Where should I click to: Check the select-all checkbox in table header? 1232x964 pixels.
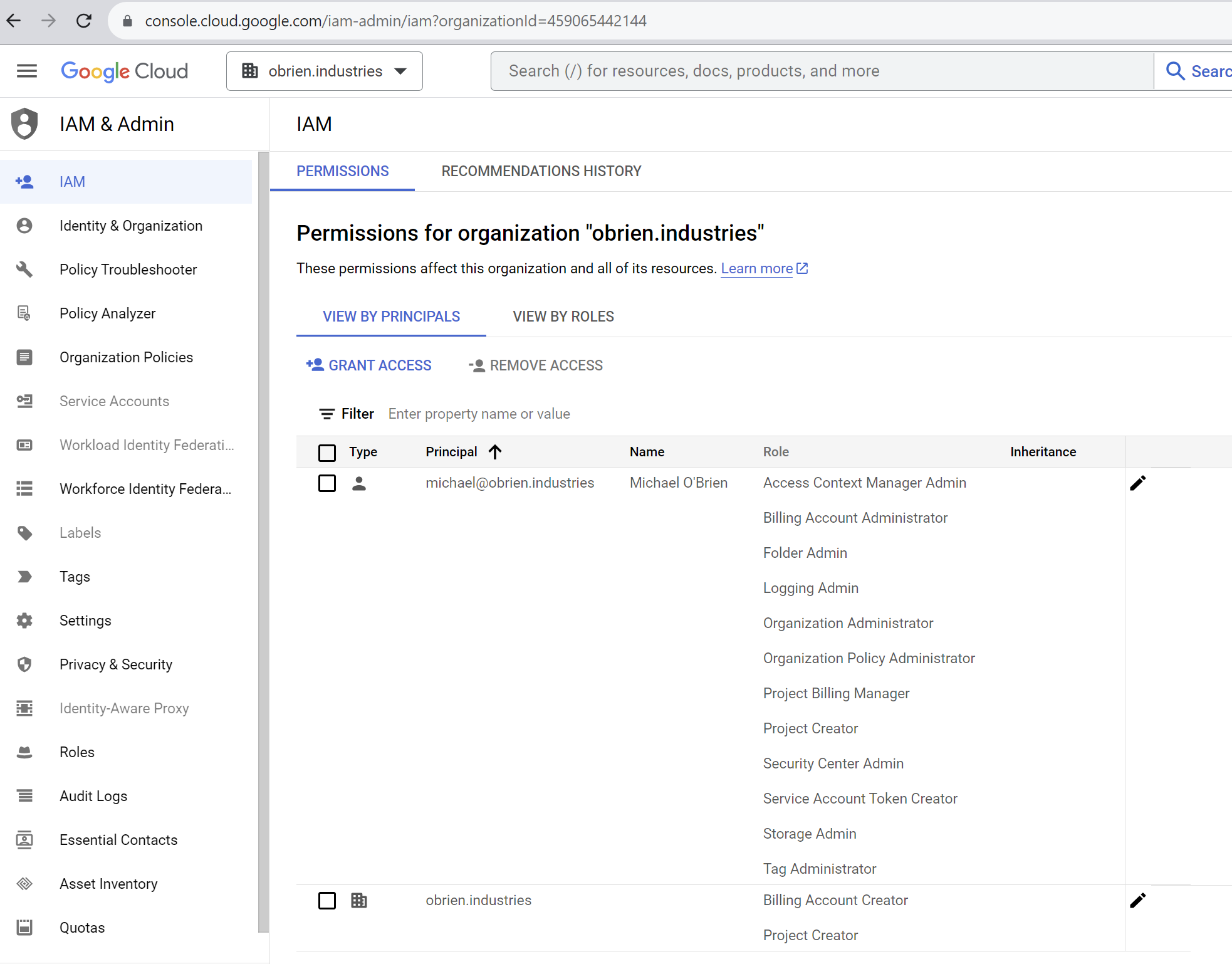click(327, 452)
